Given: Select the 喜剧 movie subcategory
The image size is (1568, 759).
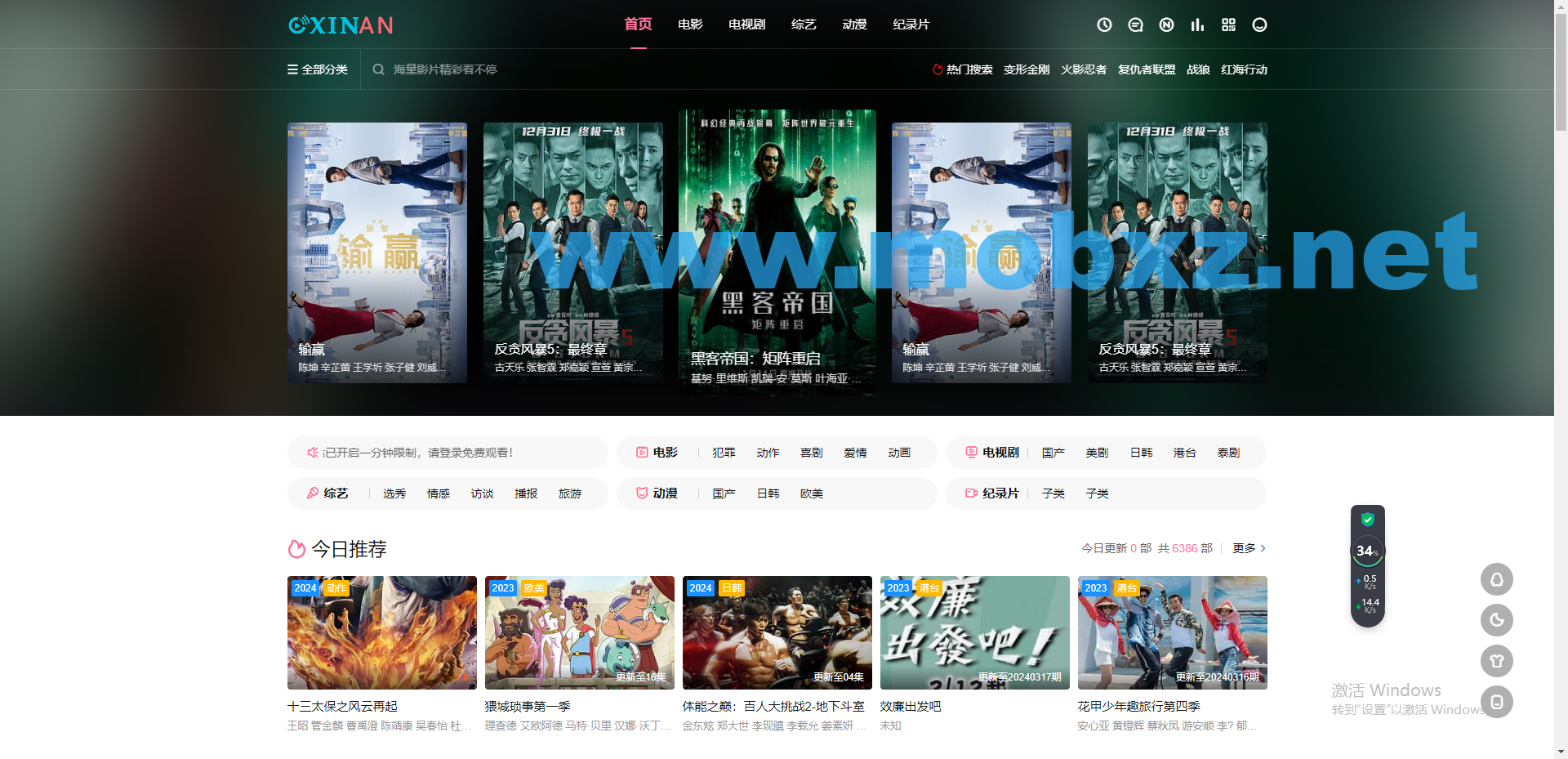Looking at the screenshot, I should coord(812,453).
